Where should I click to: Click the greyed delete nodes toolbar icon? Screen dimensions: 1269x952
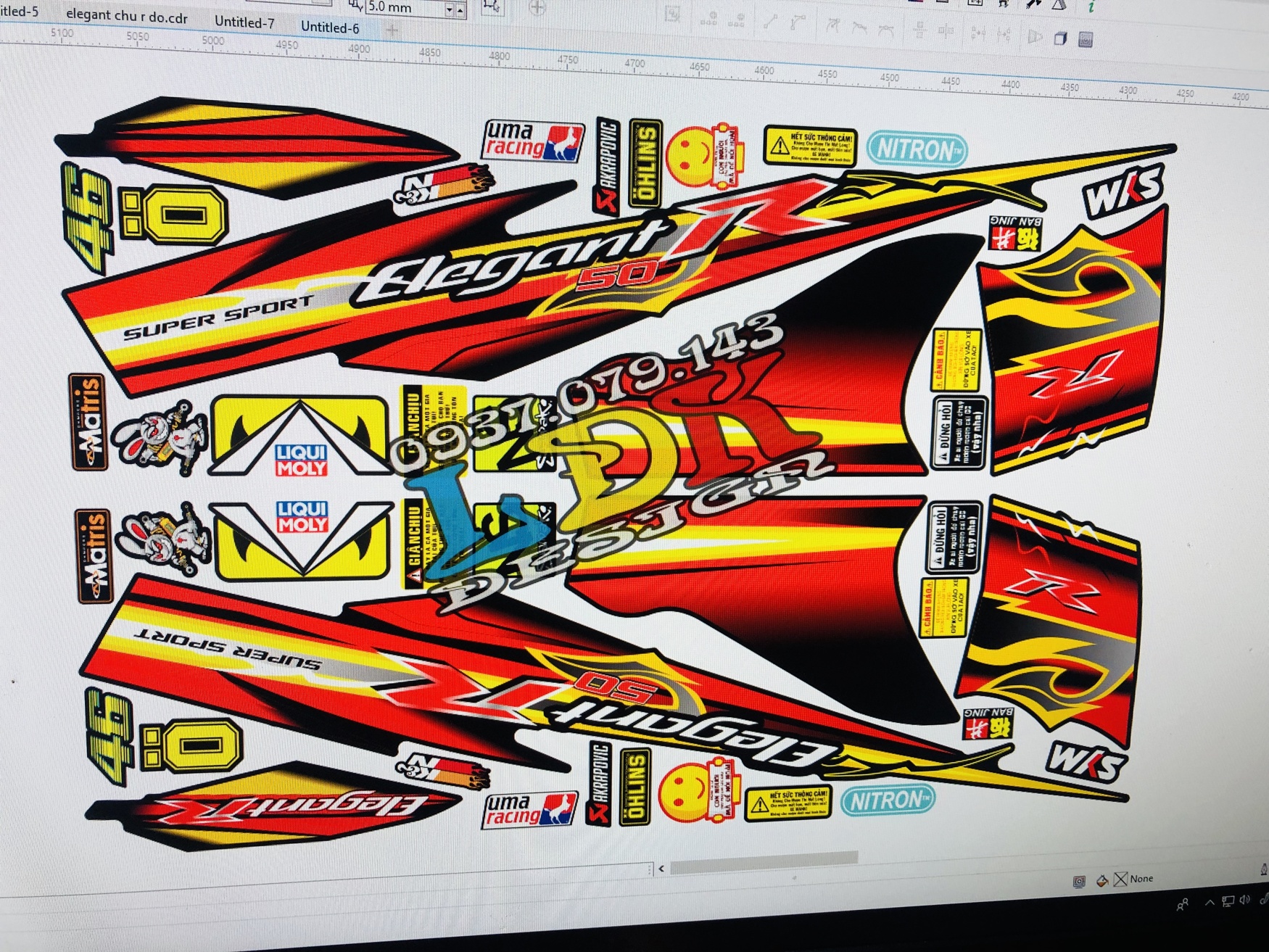pos(737,20)
